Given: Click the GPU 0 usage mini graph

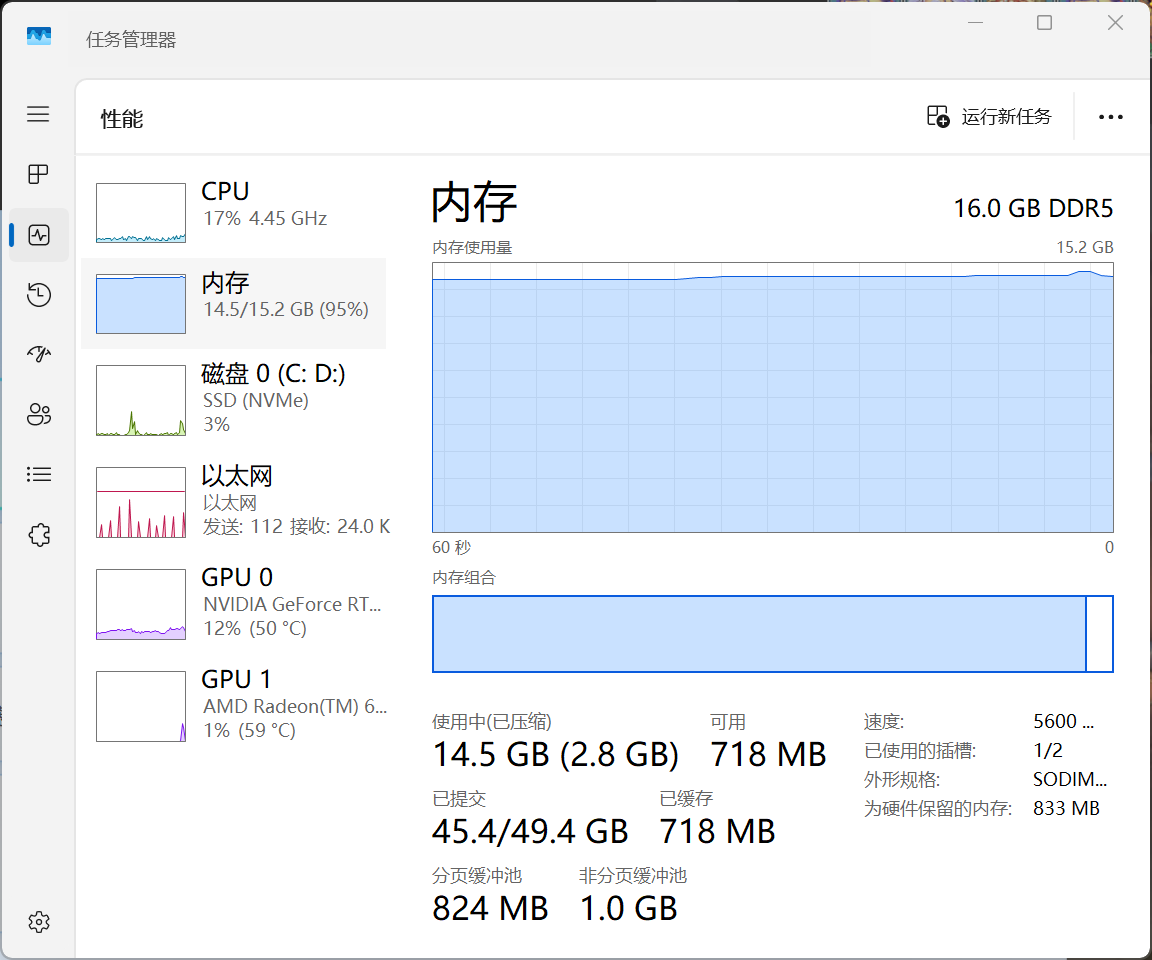Looking at the screenshot, I should [x=141, y=604].
